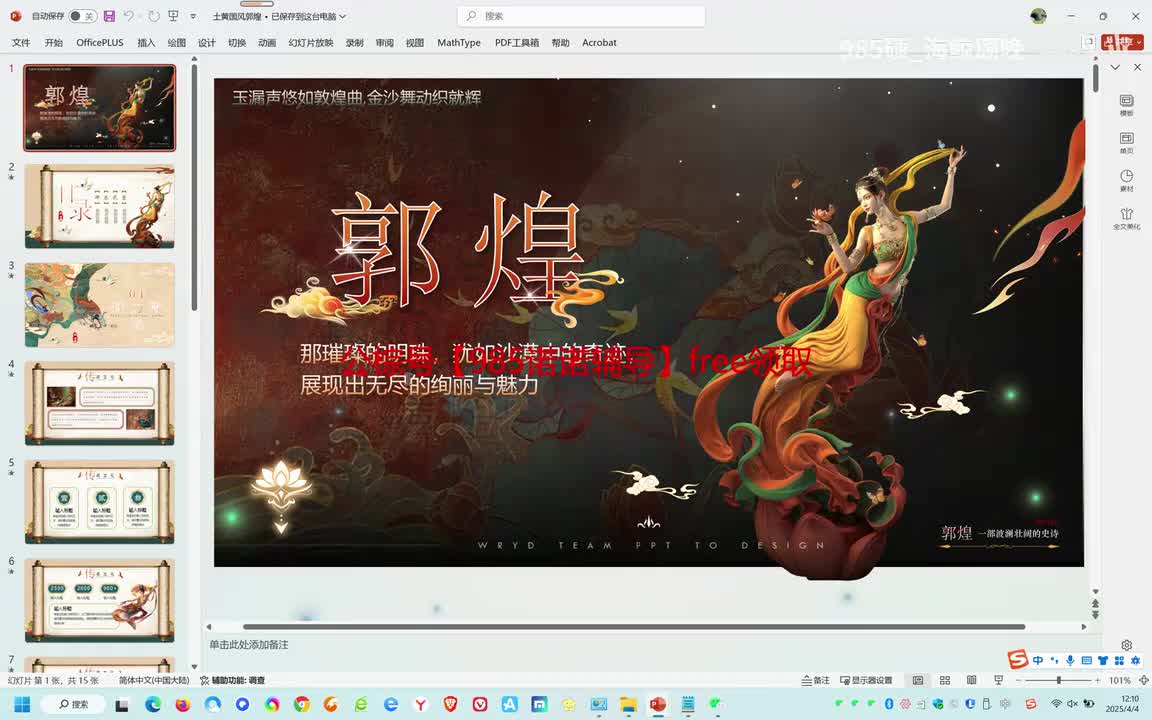Switch to Normal view icon
Image resolution: width=1152 pixels, height=720 pixels.
(918, 680)
